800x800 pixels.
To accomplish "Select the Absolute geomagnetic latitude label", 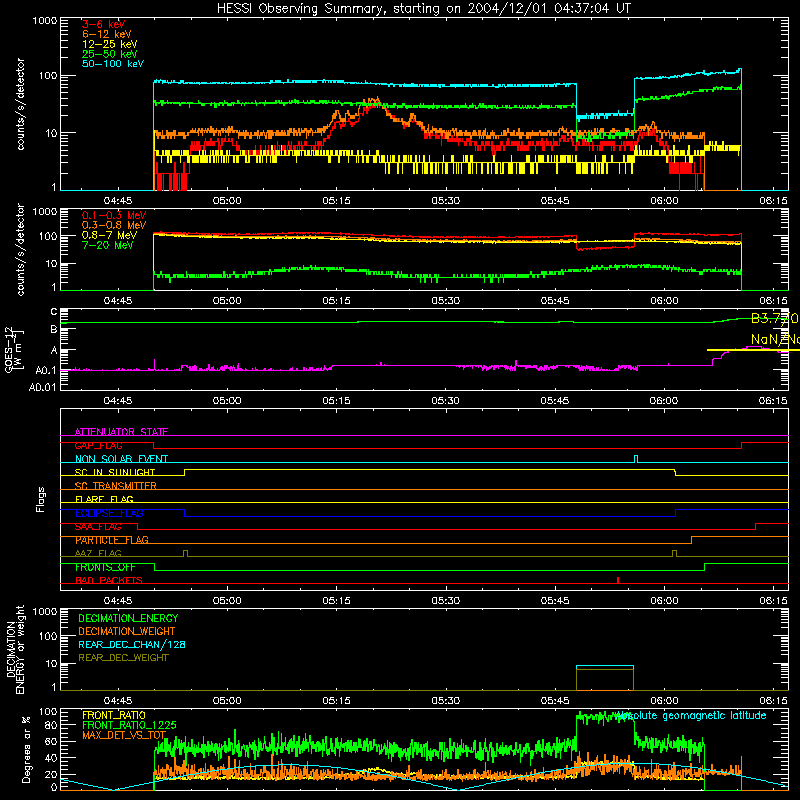I will click(x=690, y=715).
